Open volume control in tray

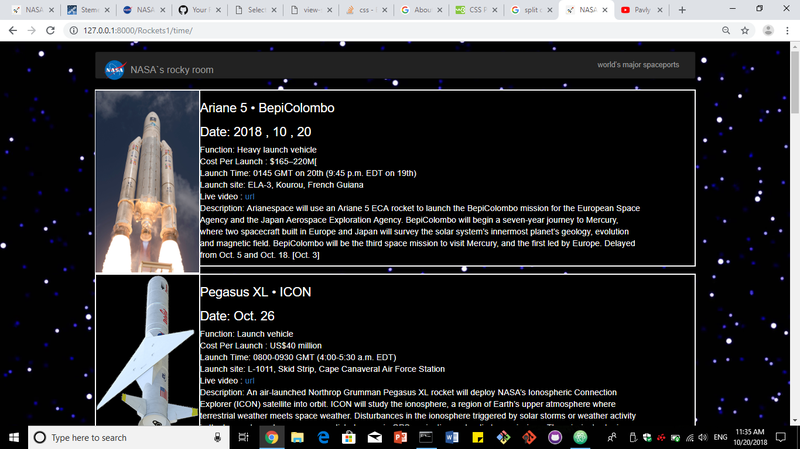[703, 437]
